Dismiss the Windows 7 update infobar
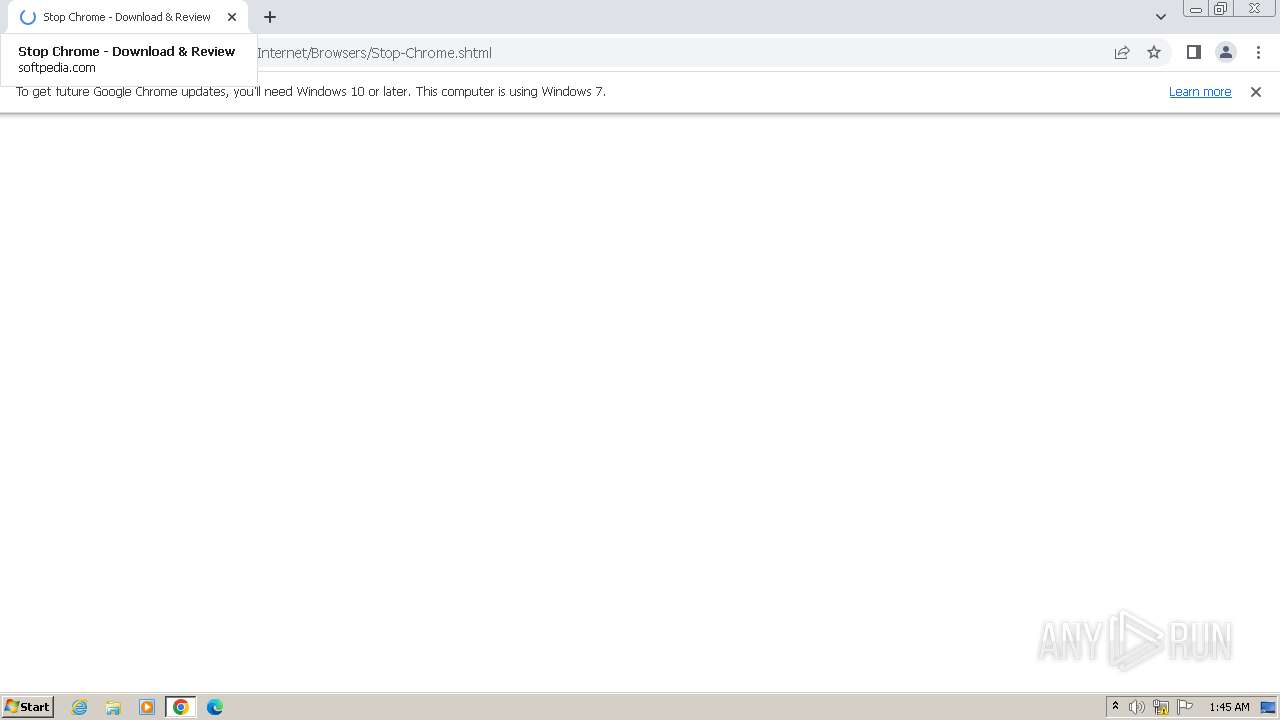The image size is (1280, 720). [1256, 92]
